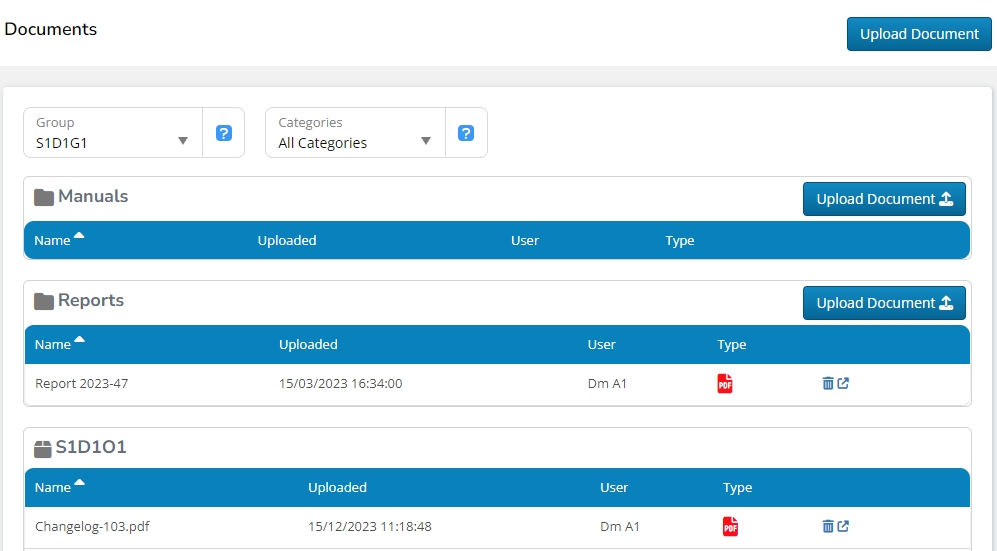
Task: Open Report 2023-47 in new window
Action: pyautogui.click(x=843, y=383)
